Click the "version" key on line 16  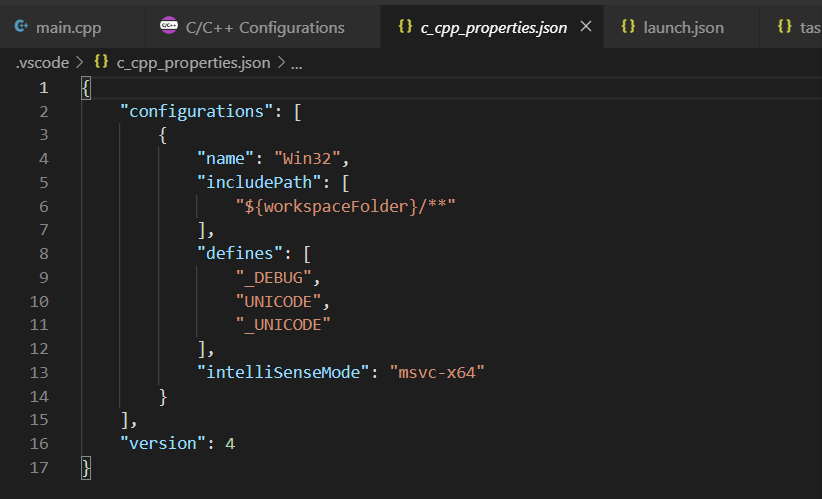click(x=163, y=444)
